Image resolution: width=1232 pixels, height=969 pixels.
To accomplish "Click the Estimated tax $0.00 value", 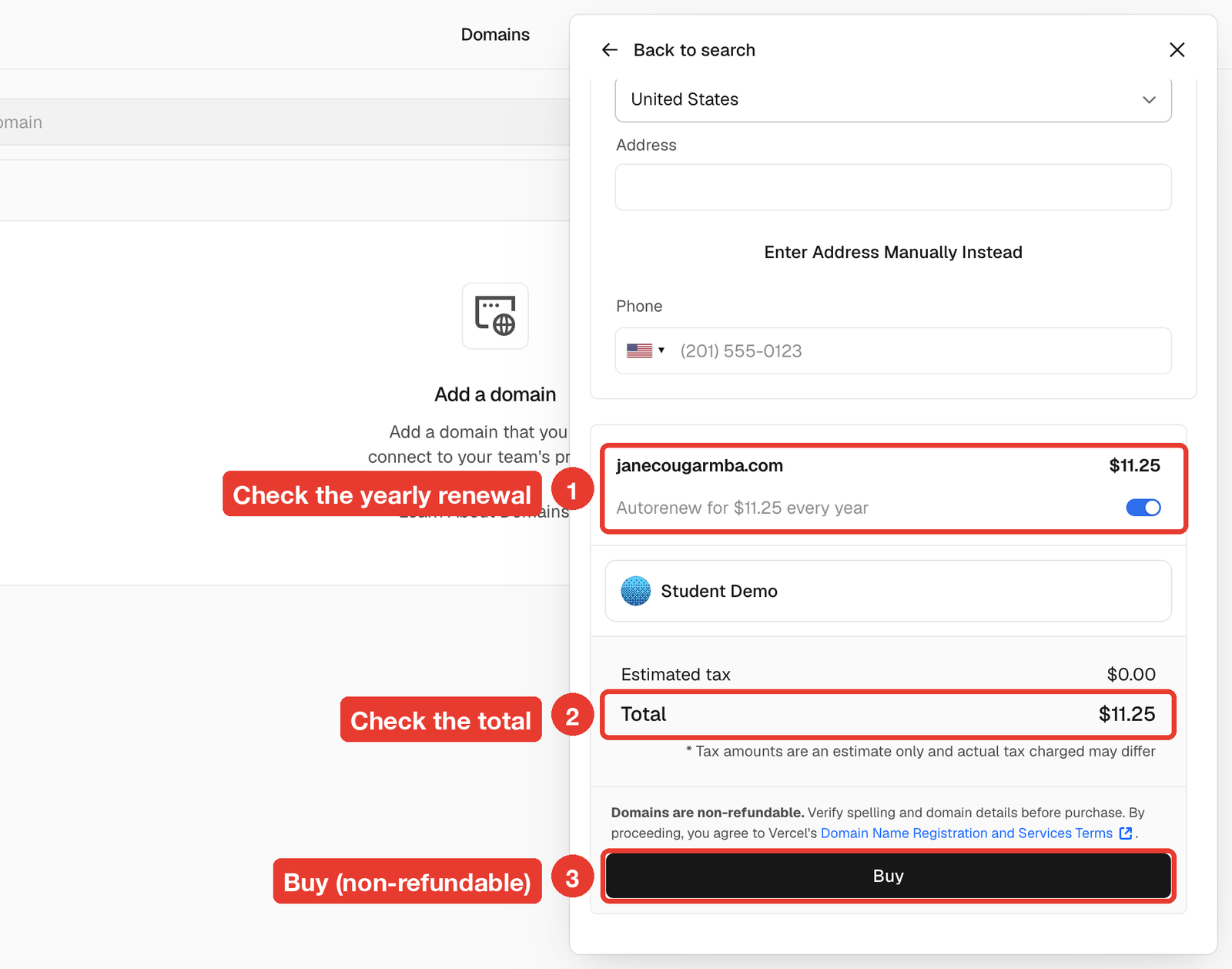I will pyautogui.click(x=1131, y=675).
